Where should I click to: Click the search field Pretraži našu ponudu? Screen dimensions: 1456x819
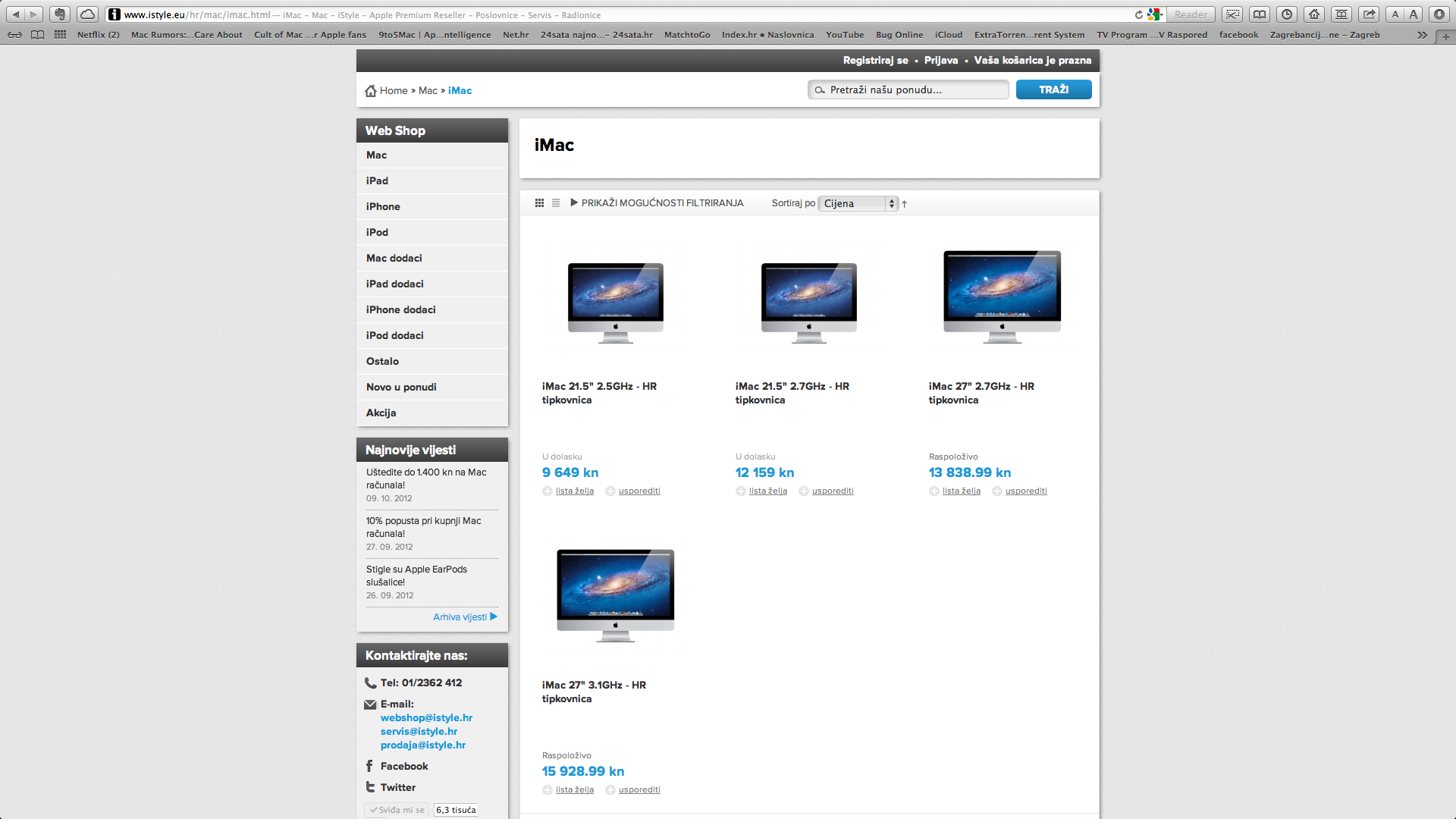coord(908,89)
